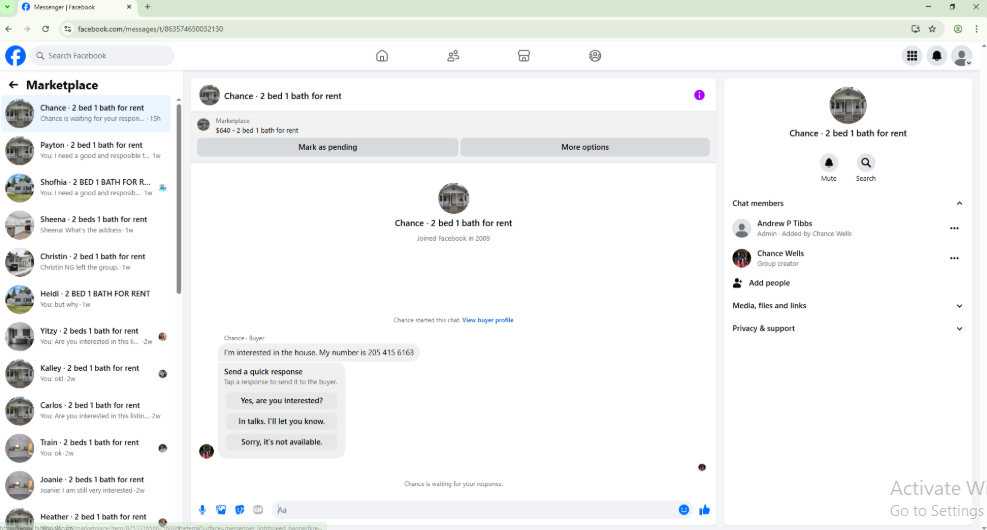Click the back arrow beside Marketplace heading
The height and width of the screenshot is (530, 987).
coord(13,84)
